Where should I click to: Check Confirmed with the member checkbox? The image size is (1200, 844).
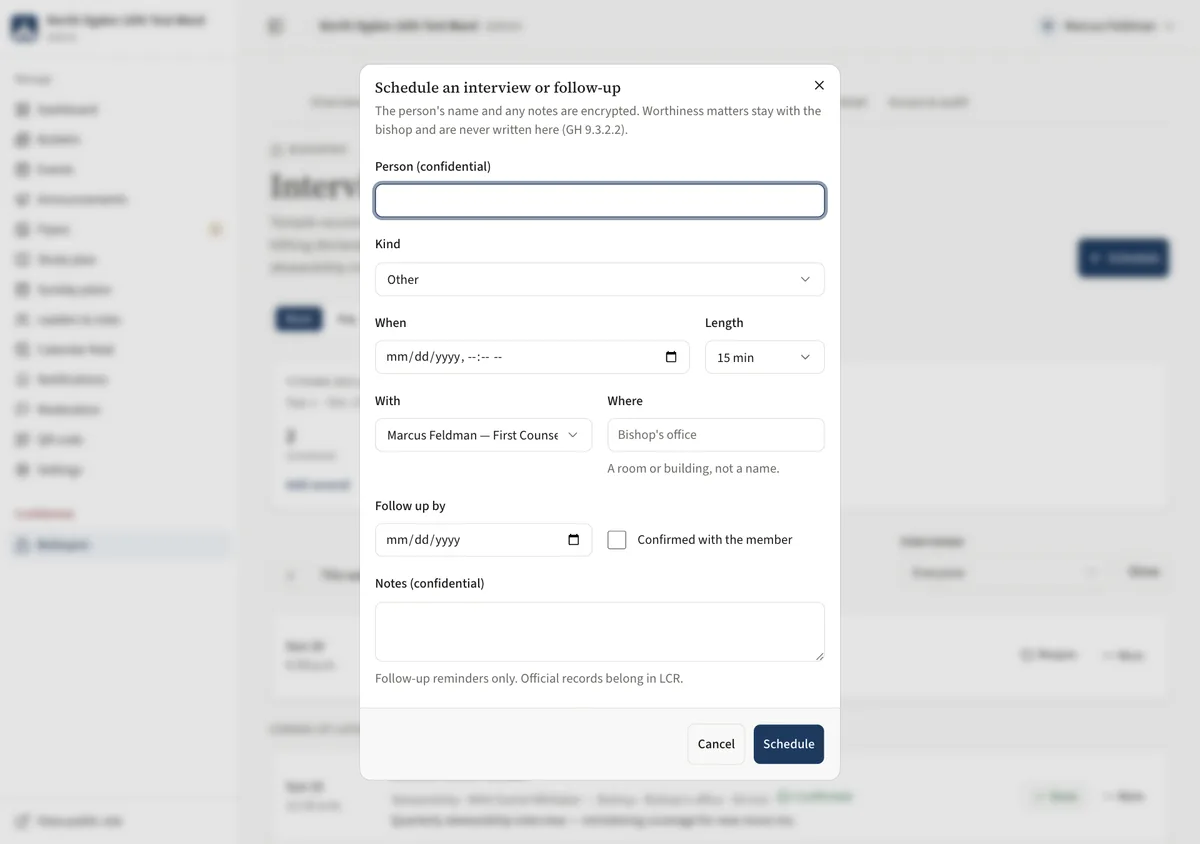617,540
